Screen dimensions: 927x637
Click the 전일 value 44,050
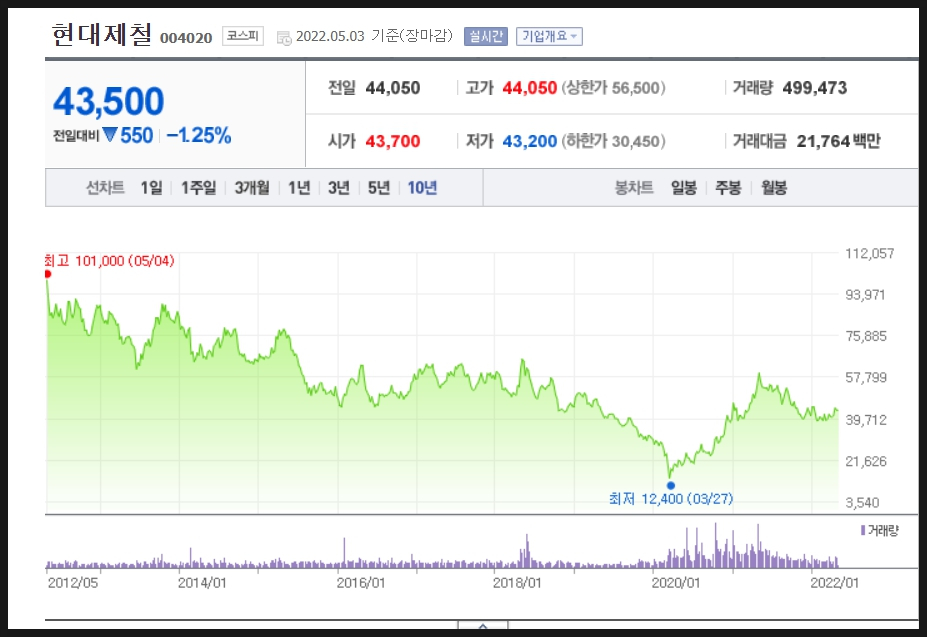click(x=393, y=88)
